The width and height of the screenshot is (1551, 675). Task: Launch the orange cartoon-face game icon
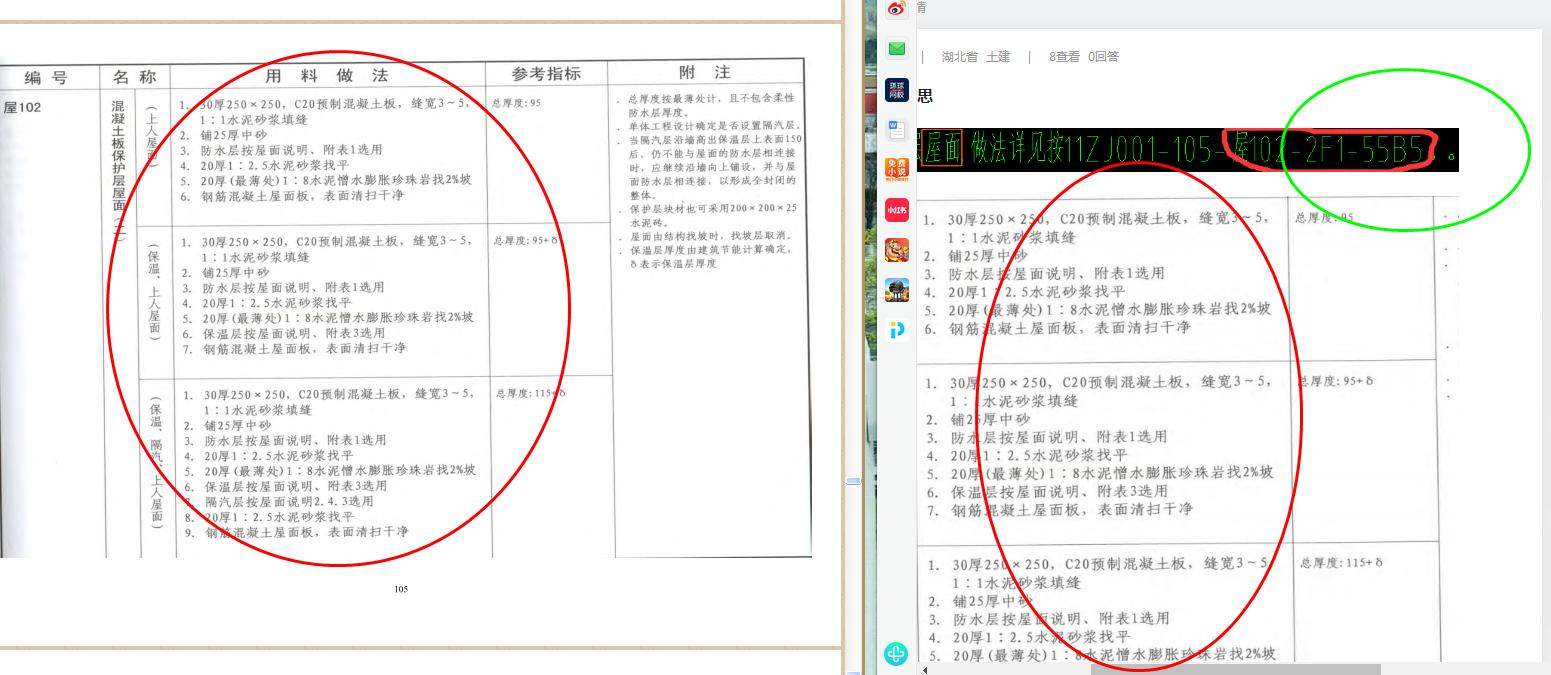tap(897, 250)
